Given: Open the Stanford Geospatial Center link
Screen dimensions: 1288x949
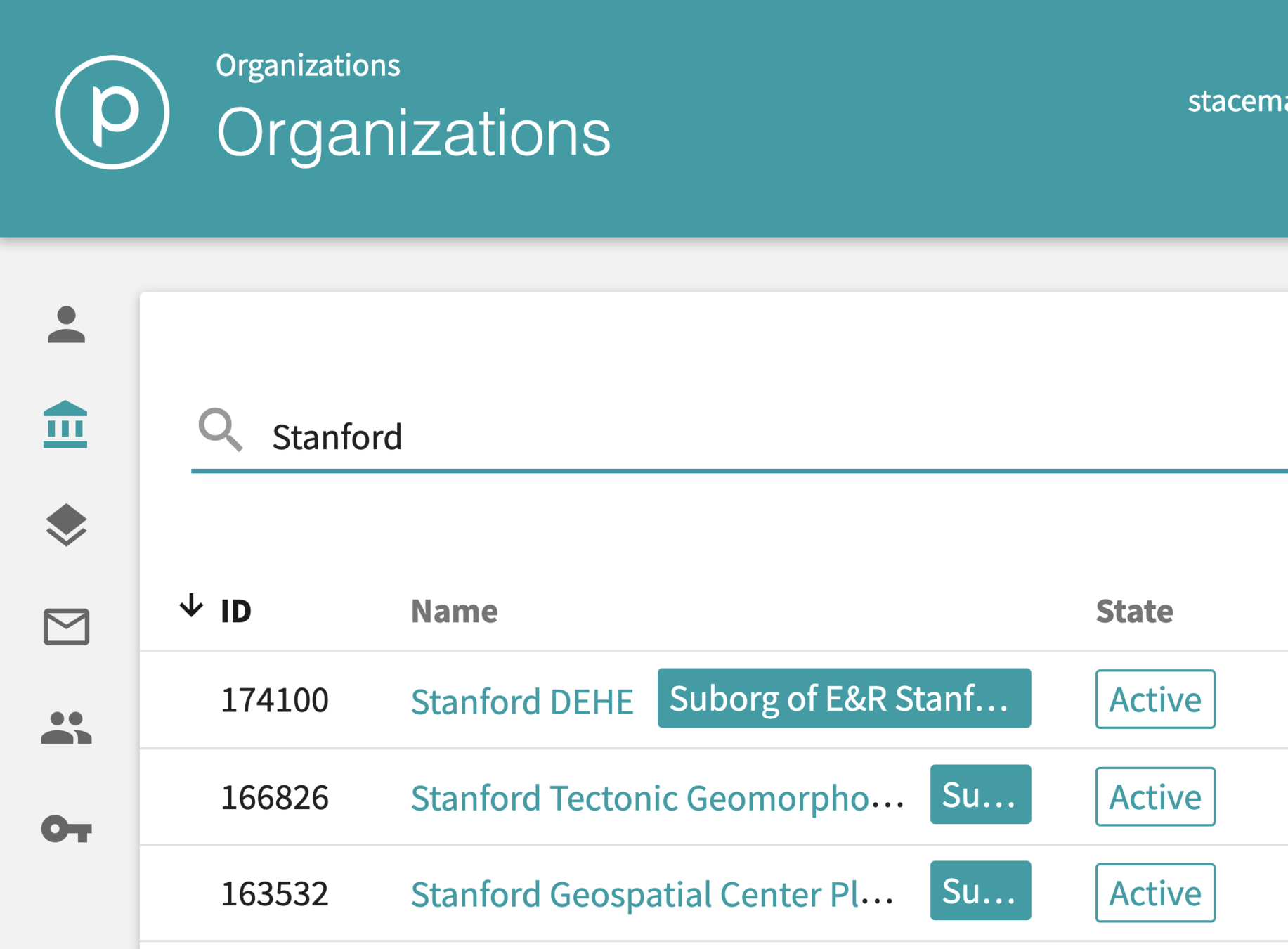Looking at the screenshot, I should [652, 893].
